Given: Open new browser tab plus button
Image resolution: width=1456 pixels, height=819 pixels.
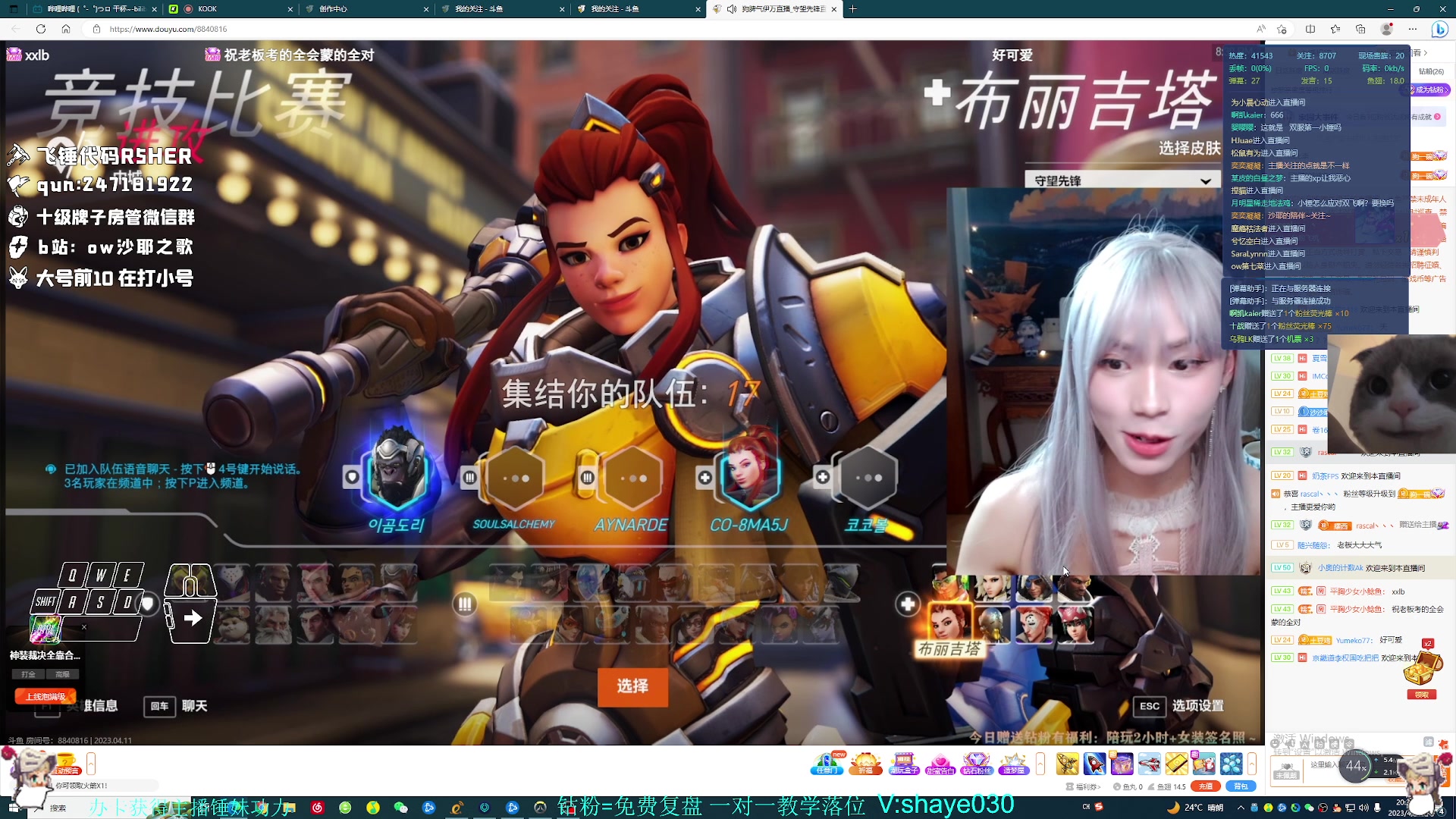Looking at the screenshot, I should 852,9.
